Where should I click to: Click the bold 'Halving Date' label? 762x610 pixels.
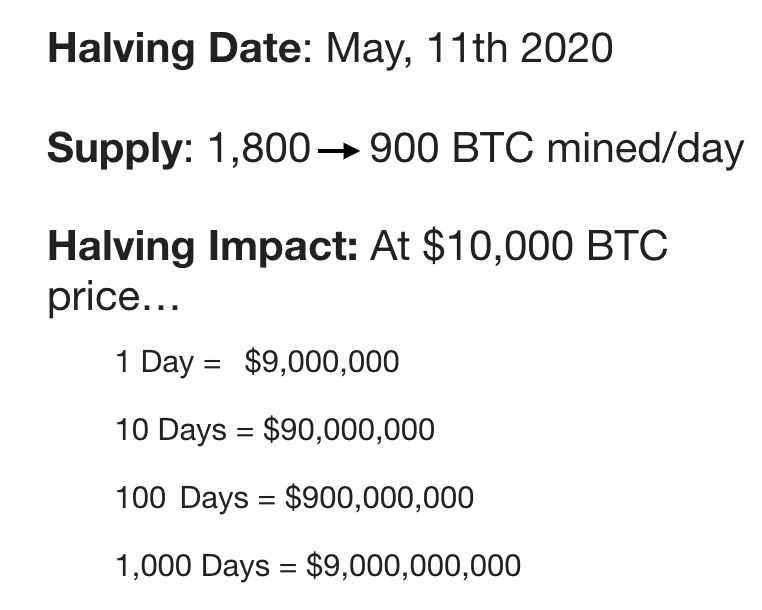tap(175, 49)
